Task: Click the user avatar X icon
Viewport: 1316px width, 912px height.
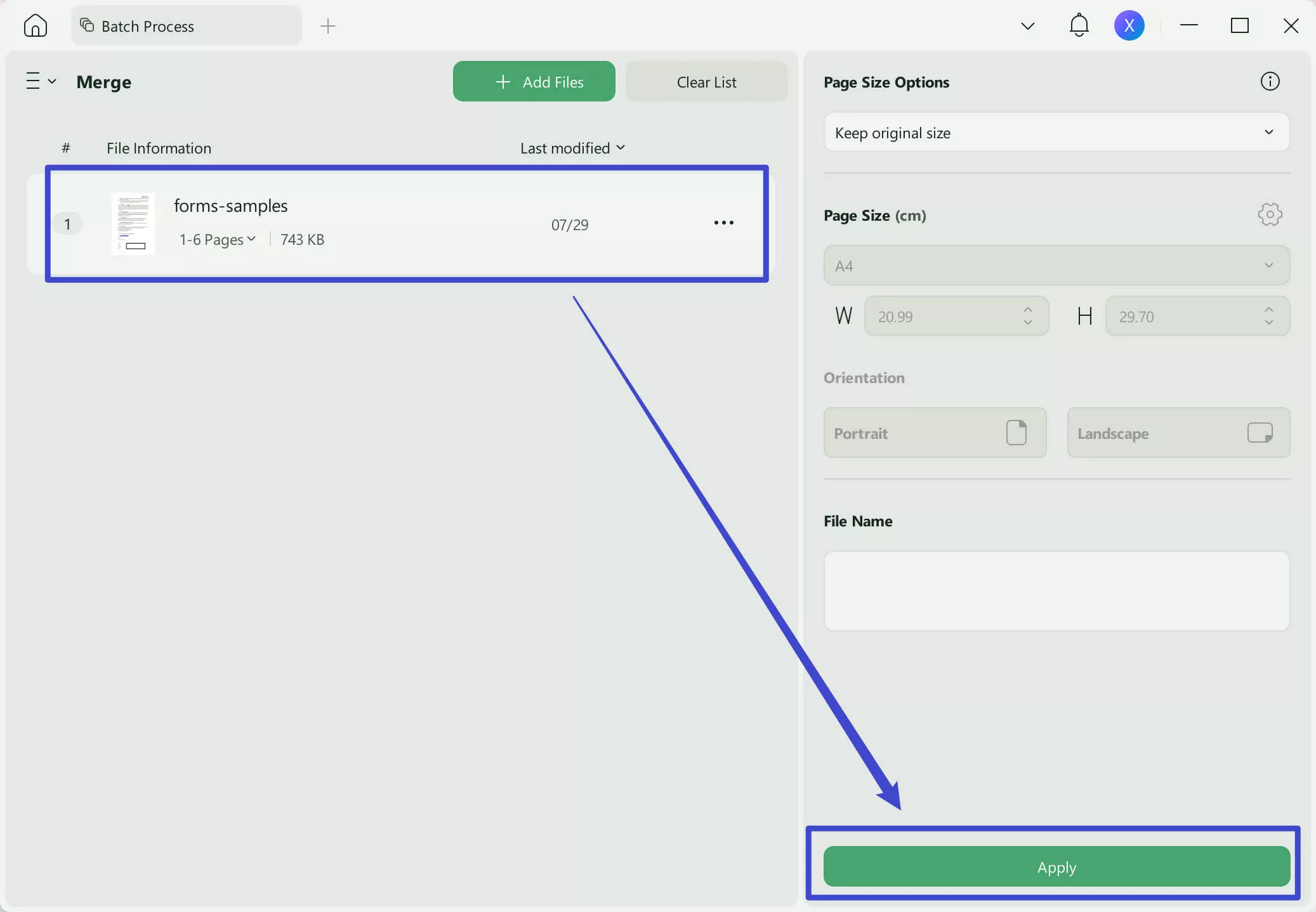Action: 1129,26
